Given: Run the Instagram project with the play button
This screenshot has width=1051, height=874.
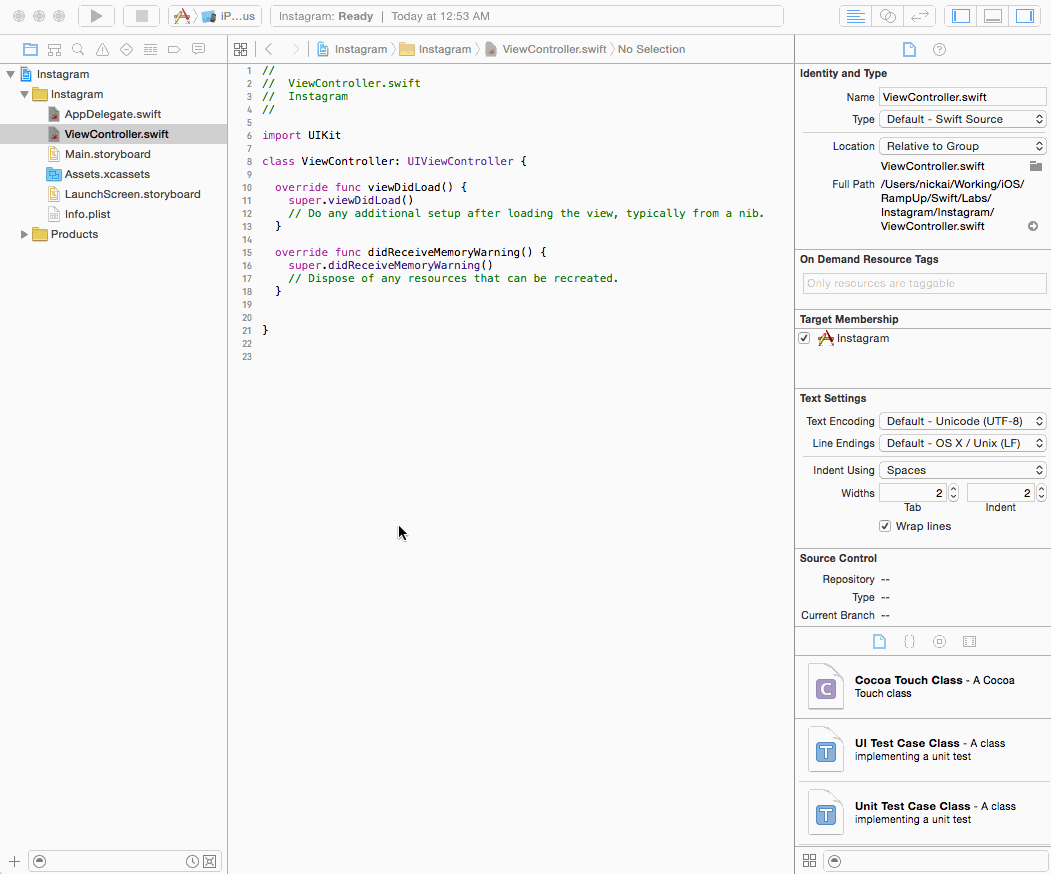Looking at the screenshot, I should click(95, 15).
